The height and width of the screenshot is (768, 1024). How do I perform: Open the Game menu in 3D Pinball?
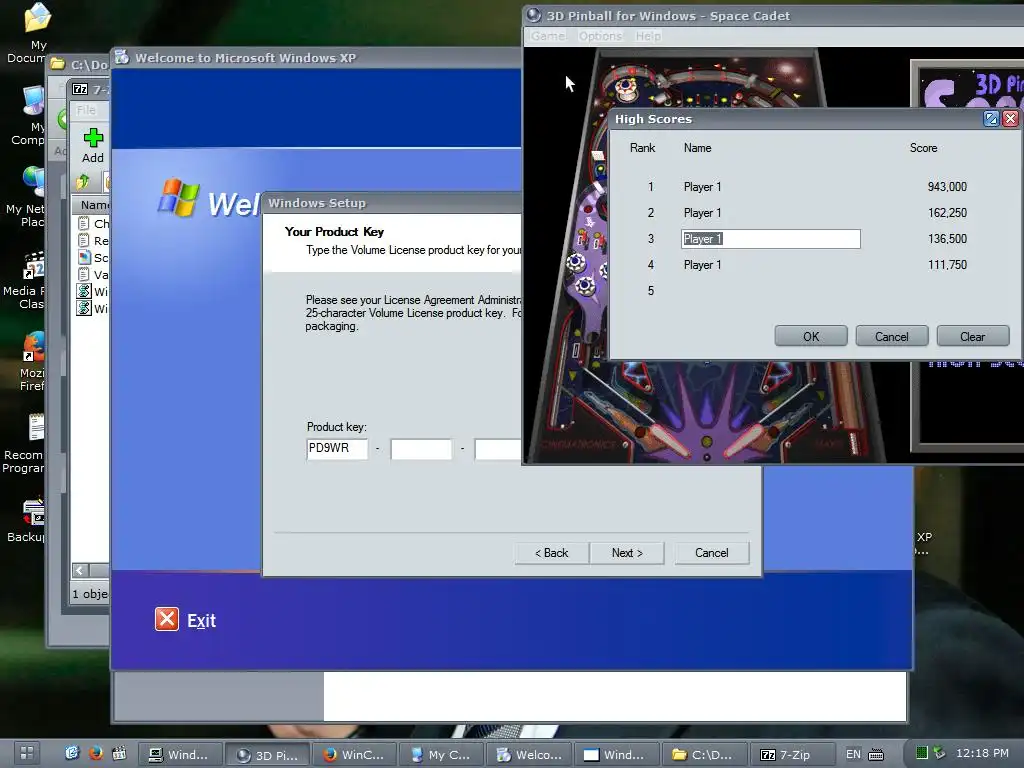(x=548, y=36)
